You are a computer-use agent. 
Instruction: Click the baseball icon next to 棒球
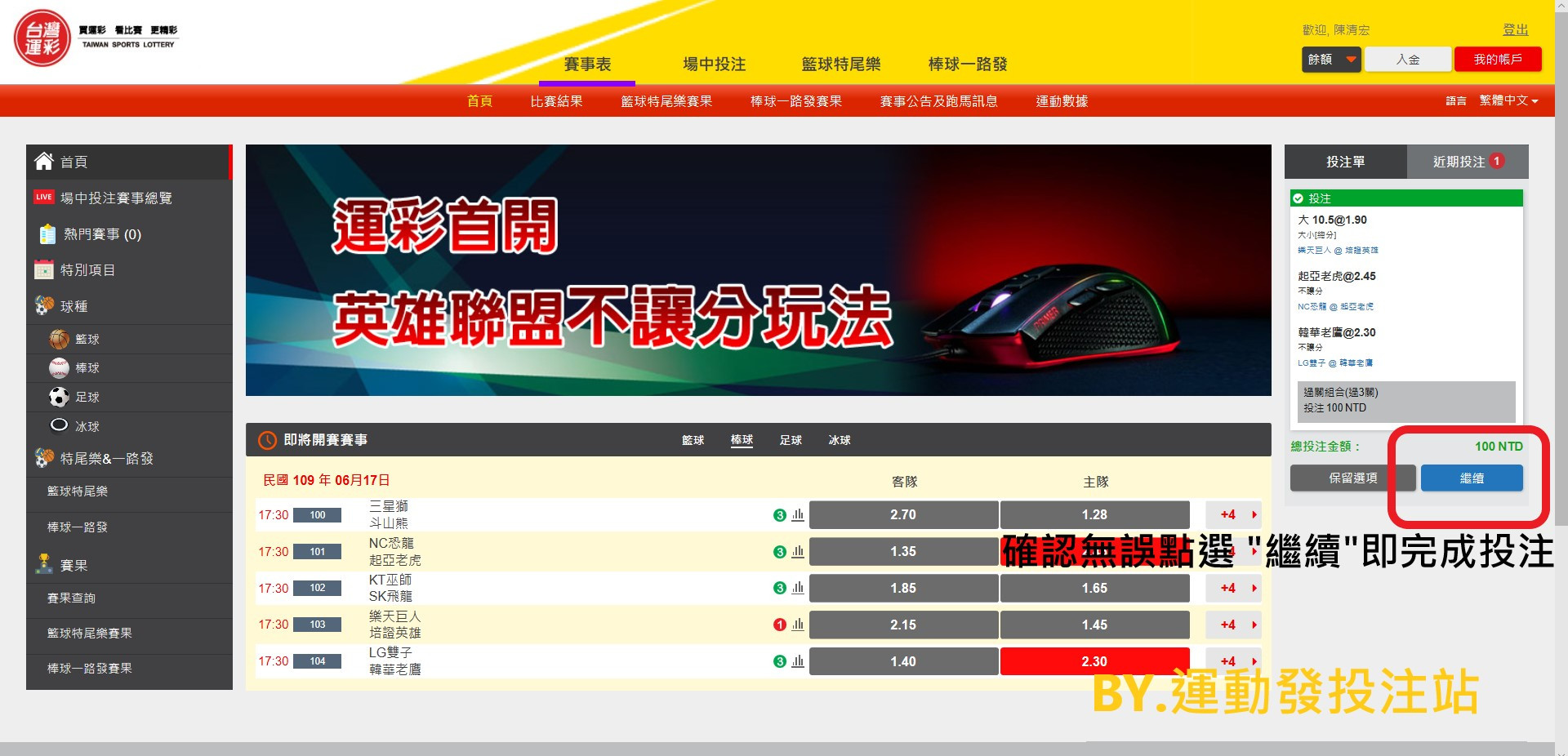coord(59,368)
